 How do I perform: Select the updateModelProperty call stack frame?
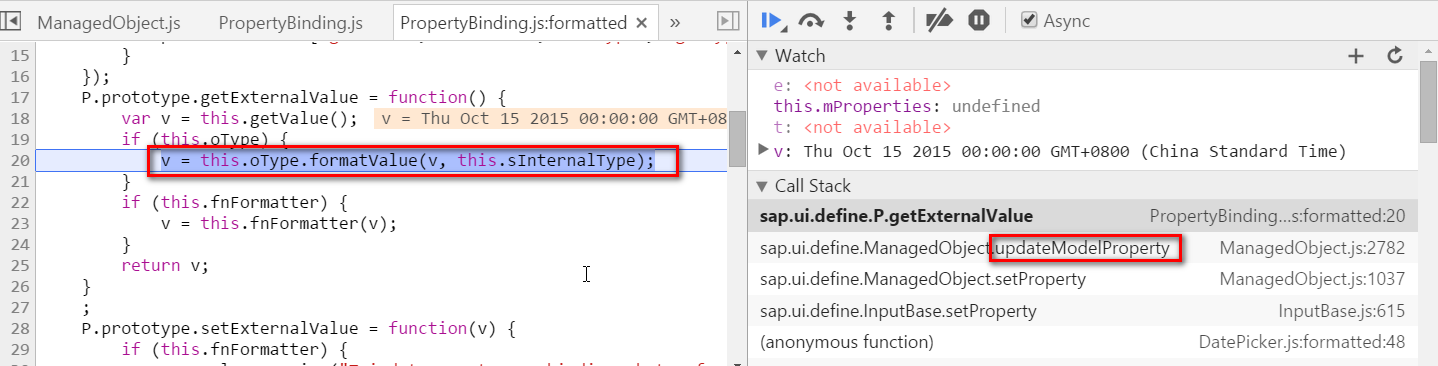(x=1082, y=248)
